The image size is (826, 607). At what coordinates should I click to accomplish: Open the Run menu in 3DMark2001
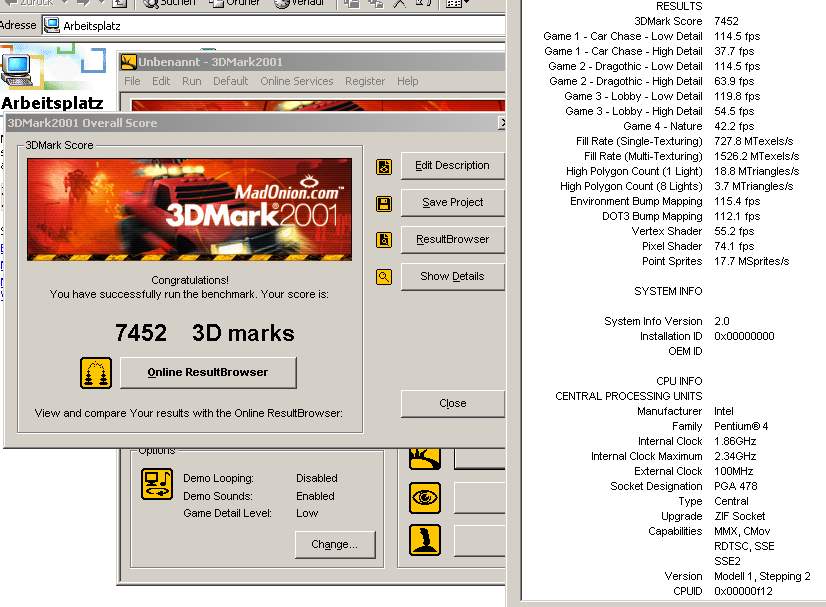pos(192,81)
